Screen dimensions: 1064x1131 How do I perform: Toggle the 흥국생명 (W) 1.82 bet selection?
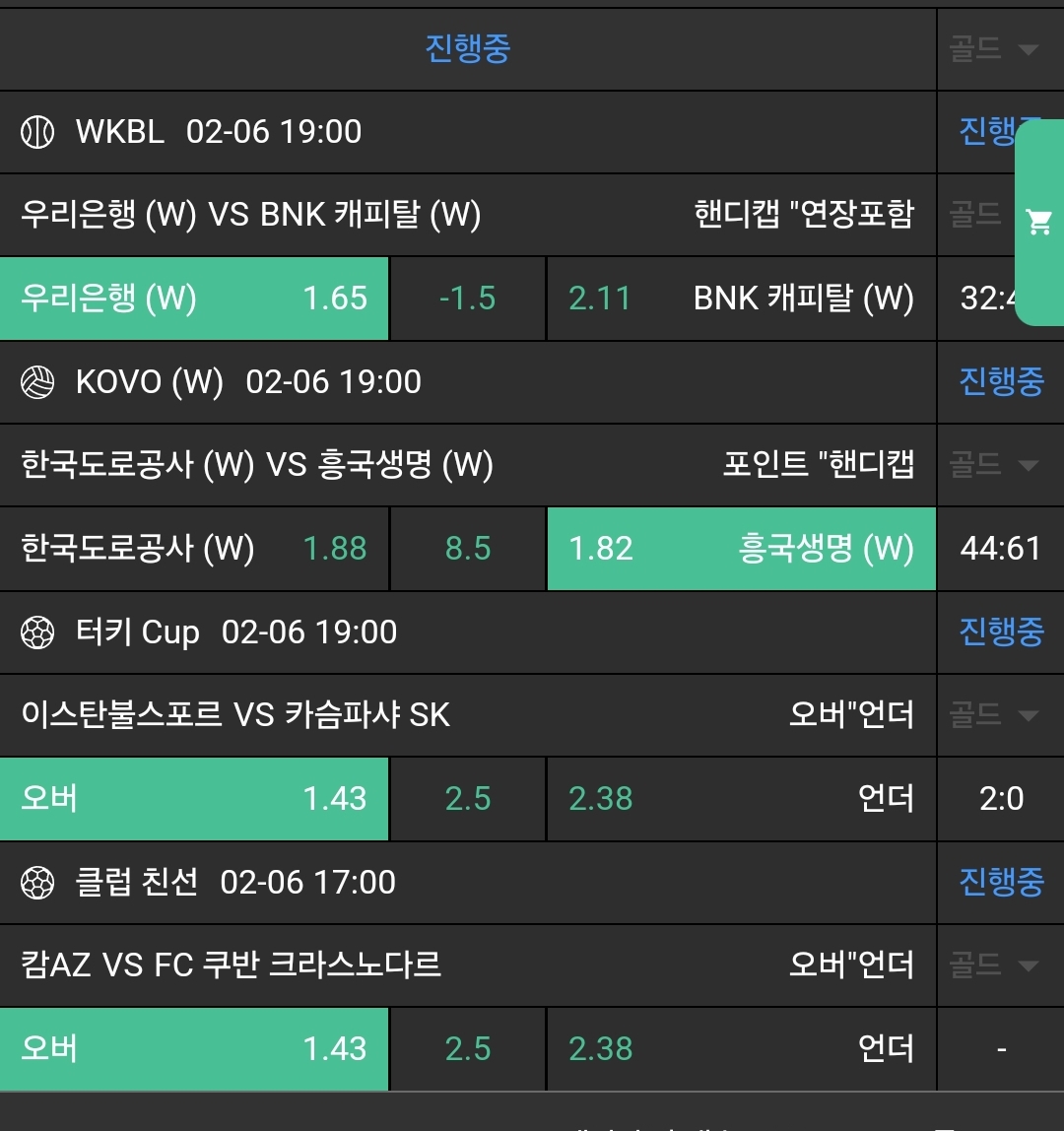click(741, 549)
